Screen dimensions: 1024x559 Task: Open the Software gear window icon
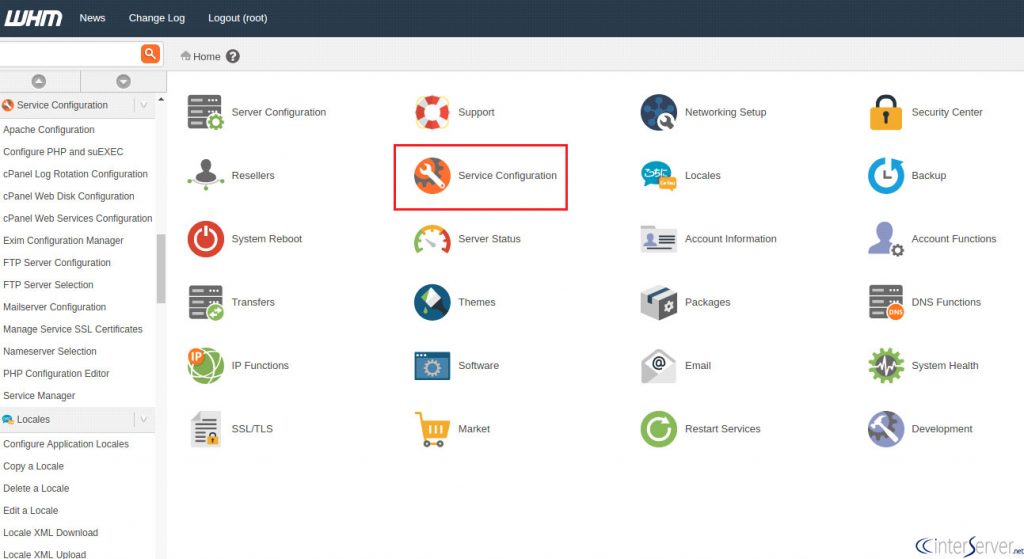coord(432,366)
